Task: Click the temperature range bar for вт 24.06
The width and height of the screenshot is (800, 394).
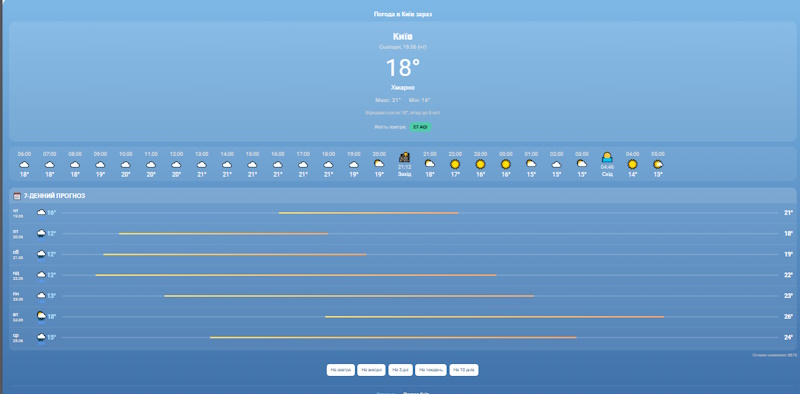Action: (x=494, y=316)
